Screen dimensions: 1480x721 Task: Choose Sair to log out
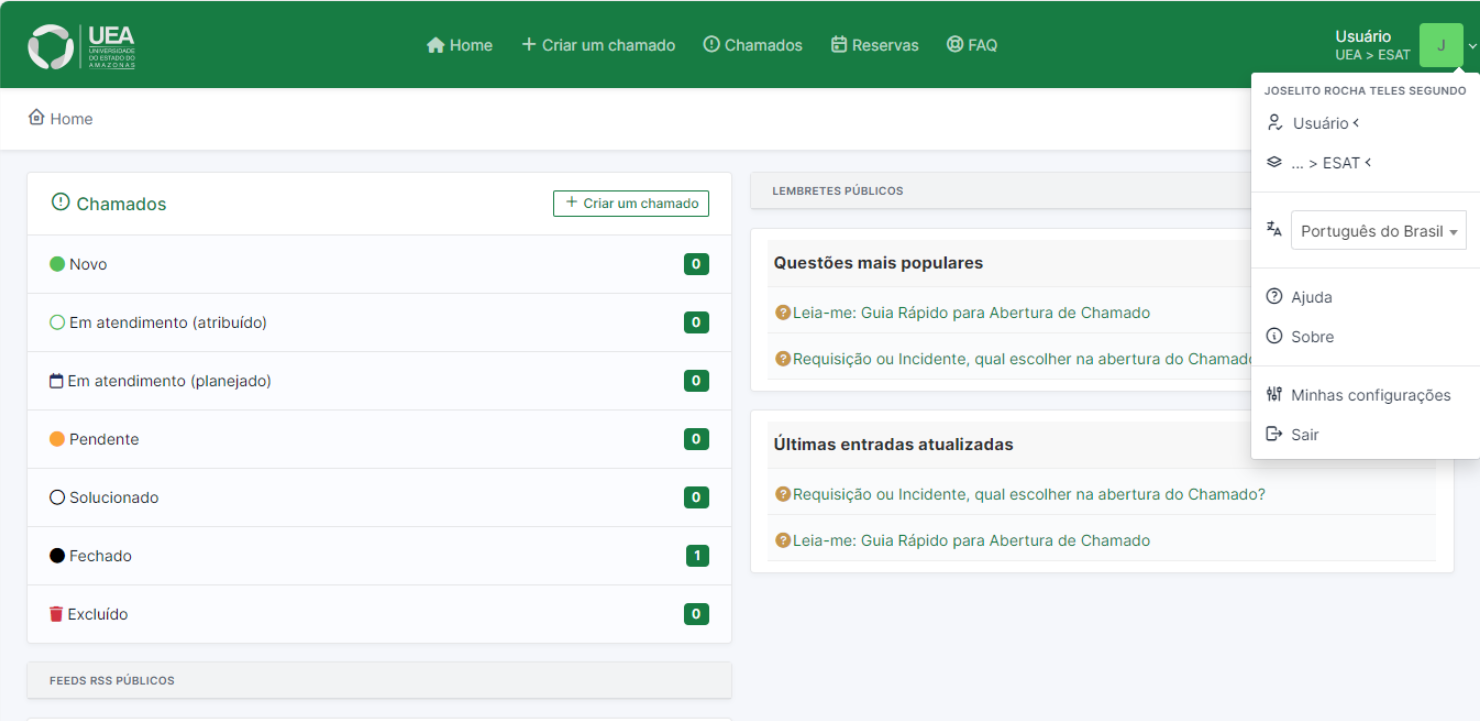pos(1304,435)
